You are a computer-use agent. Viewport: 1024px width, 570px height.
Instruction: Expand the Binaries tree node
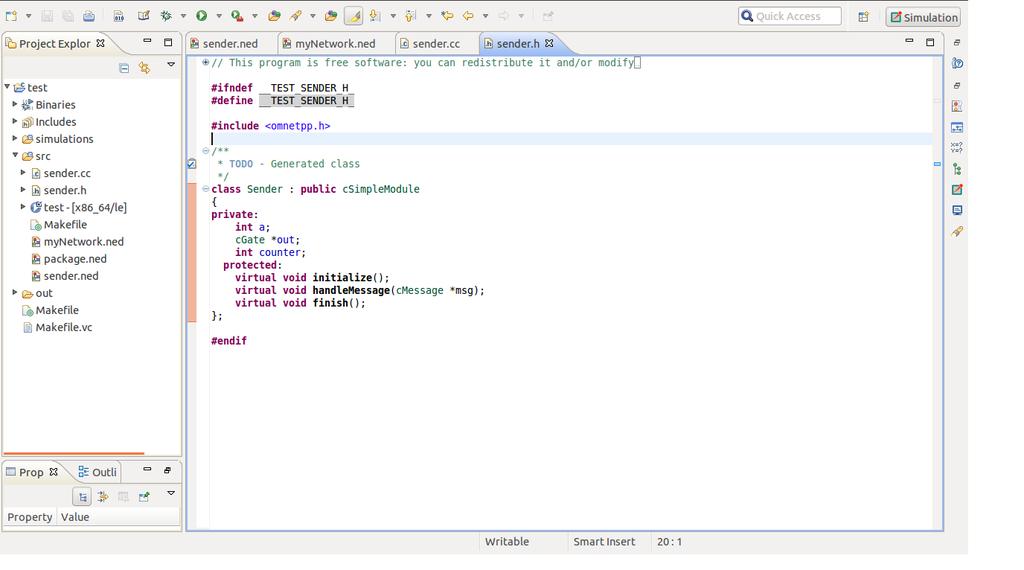pos(15,104)
